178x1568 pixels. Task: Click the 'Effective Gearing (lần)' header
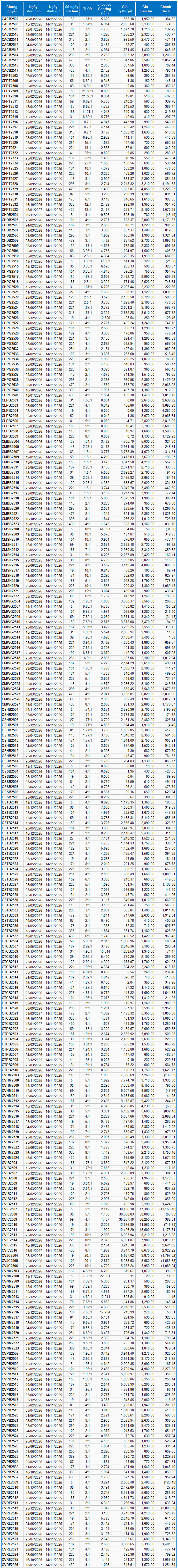[x=105, y=9]
